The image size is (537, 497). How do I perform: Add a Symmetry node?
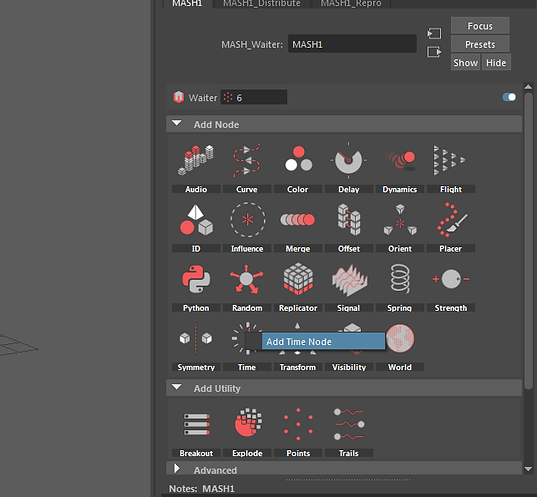coord(196,338)
